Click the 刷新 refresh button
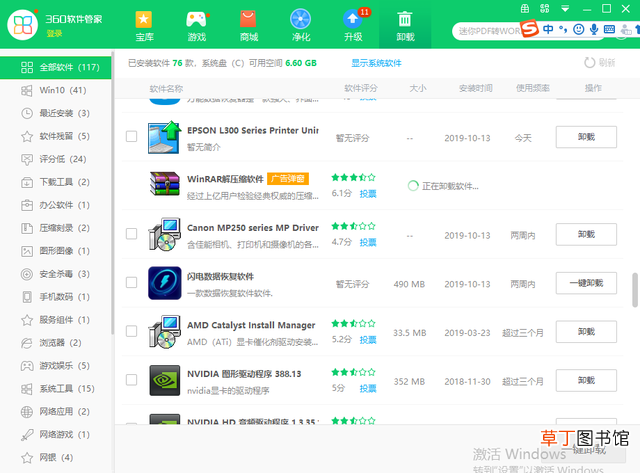This screenshot has height=473, width=640. tap(599, 62)
